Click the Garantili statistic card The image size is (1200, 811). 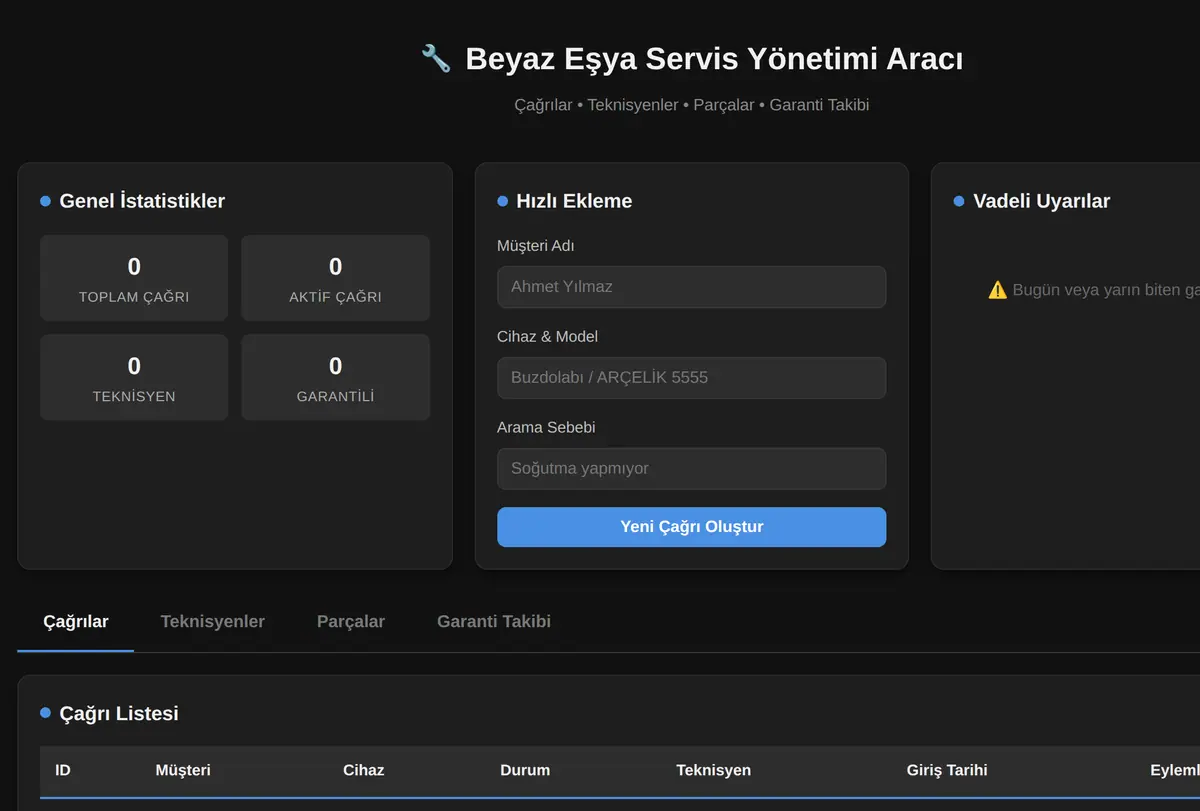point(336,377)
